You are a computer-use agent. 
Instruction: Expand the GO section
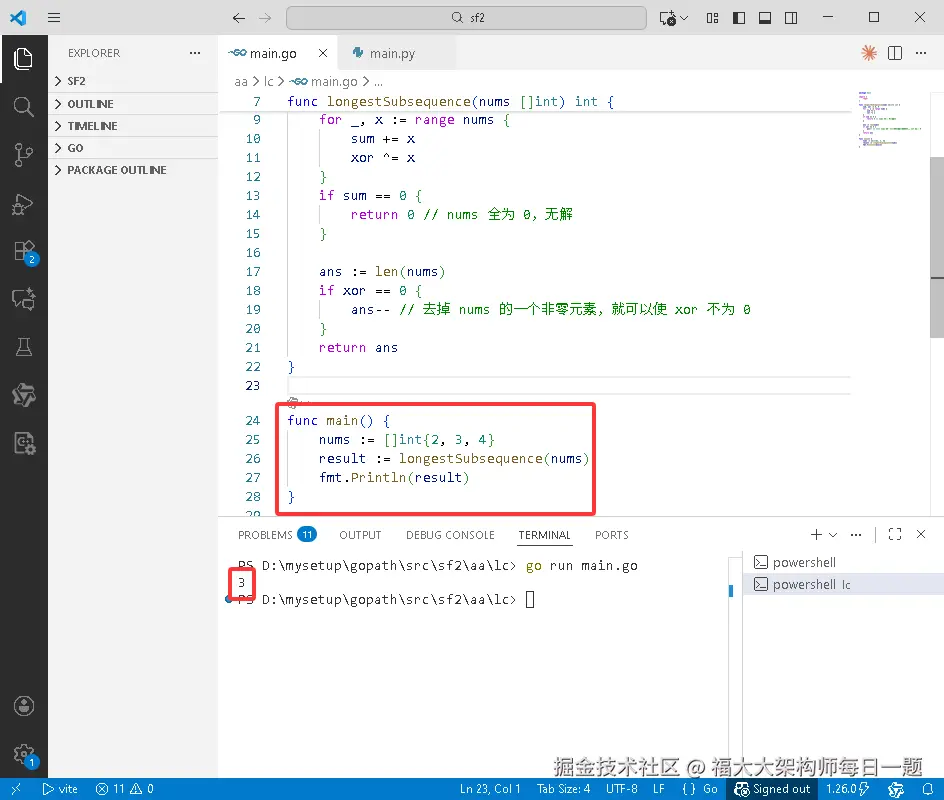[x=133, y=148]
